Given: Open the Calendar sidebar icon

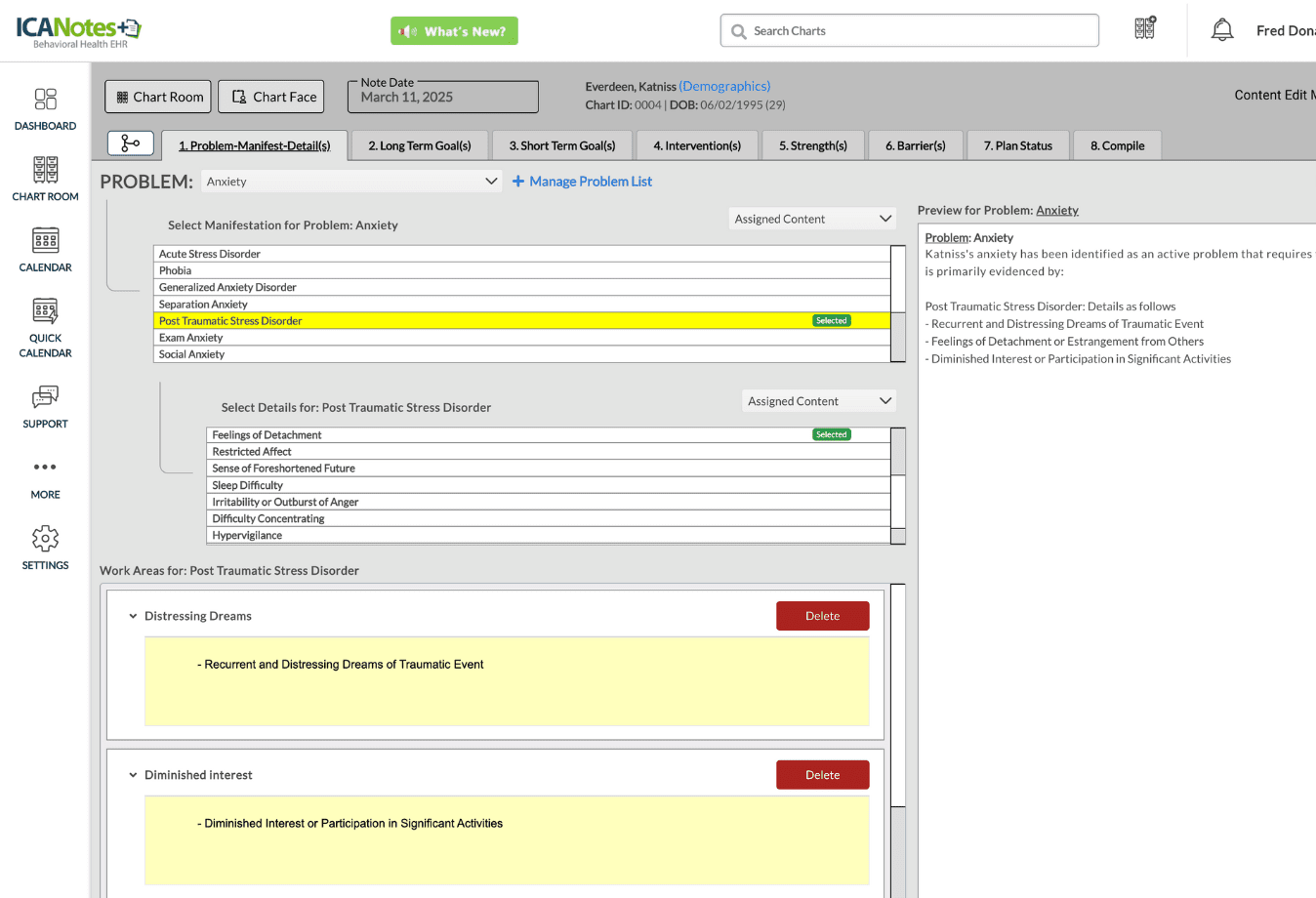Looking at the screenshot, I should [x=45, y=250].
